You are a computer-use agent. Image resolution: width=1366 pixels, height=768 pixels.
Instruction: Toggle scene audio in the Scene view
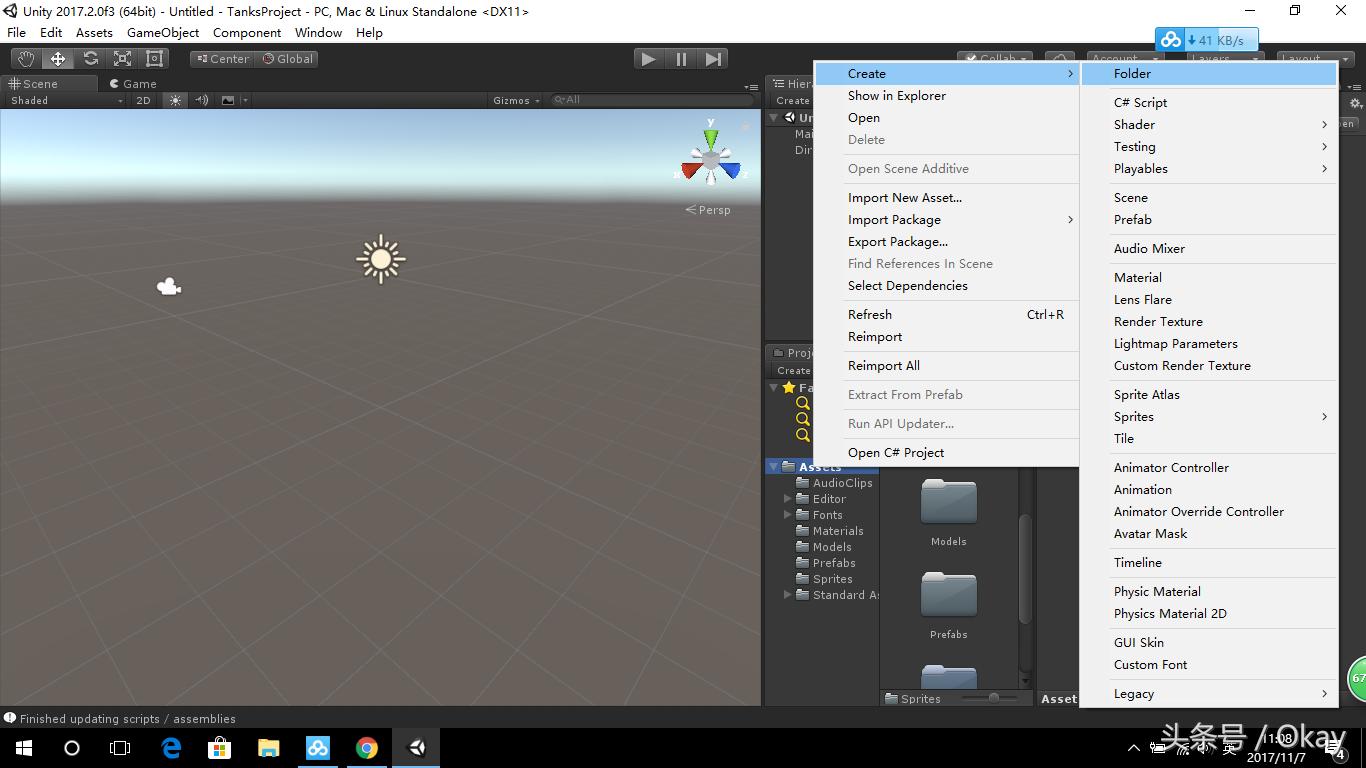click(x=200, y=100)
